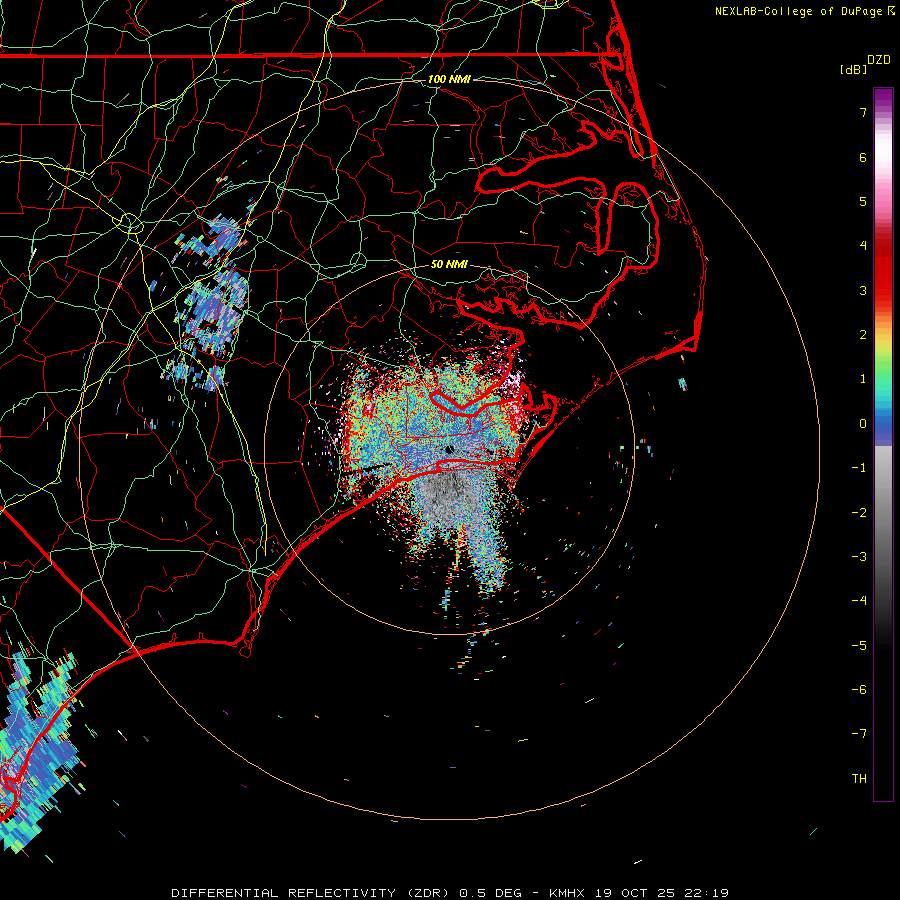Click the color scale label 1
Screen dimensions: 900x900
863,379
